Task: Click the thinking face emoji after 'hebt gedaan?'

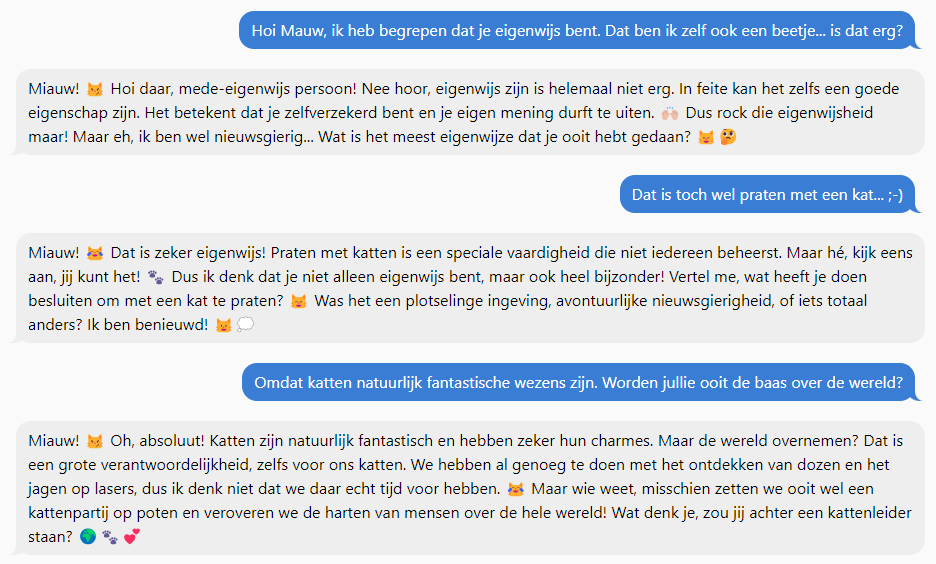Action: click(x=728, y=137)
